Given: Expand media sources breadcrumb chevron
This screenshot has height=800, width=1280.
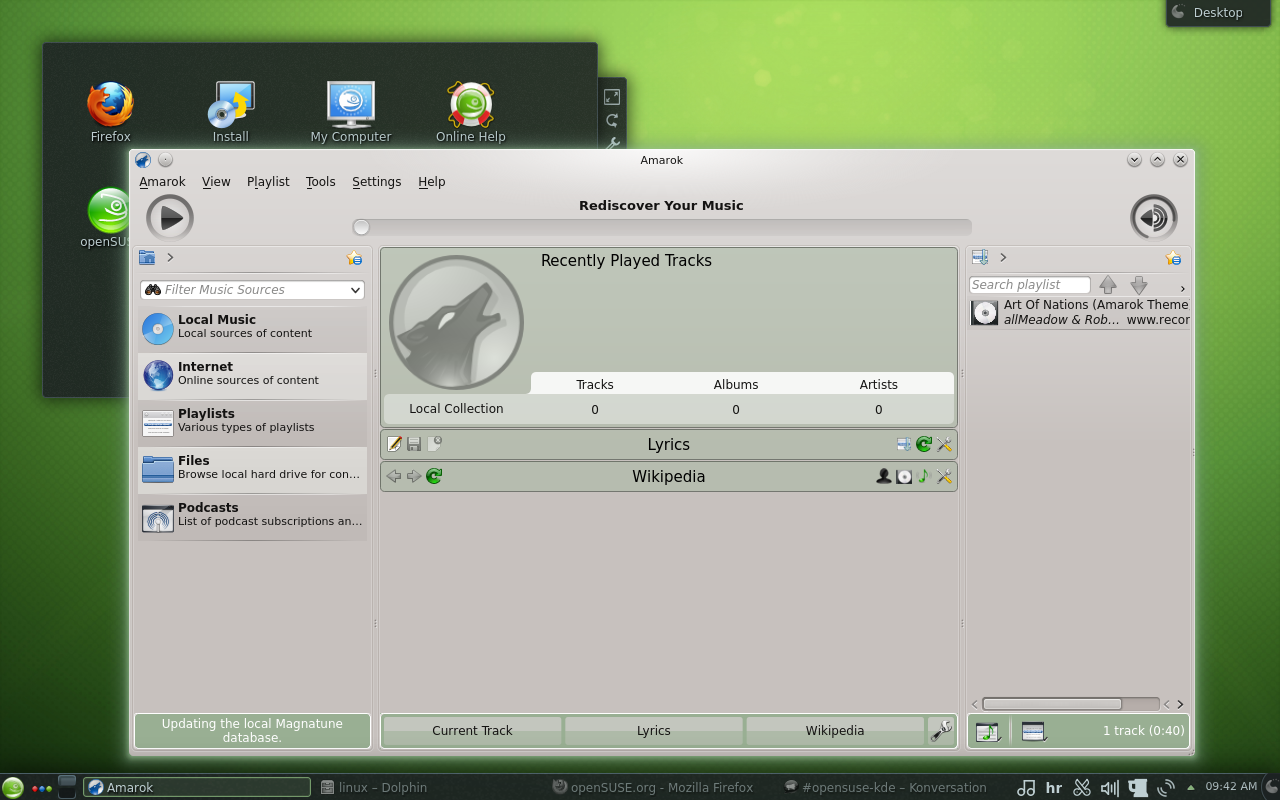Looking at the screenshot, I should [171, 257].
